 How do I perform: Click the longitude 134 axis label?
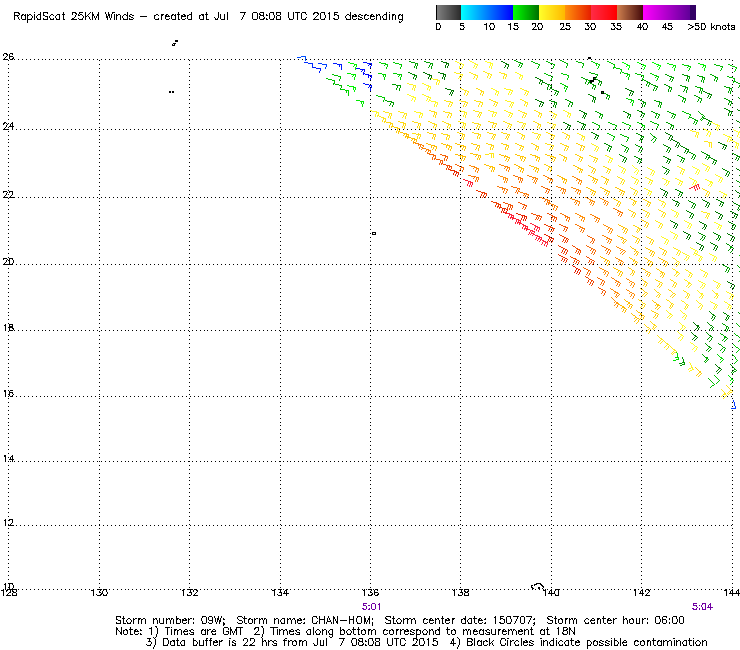[x=280, y=592]
